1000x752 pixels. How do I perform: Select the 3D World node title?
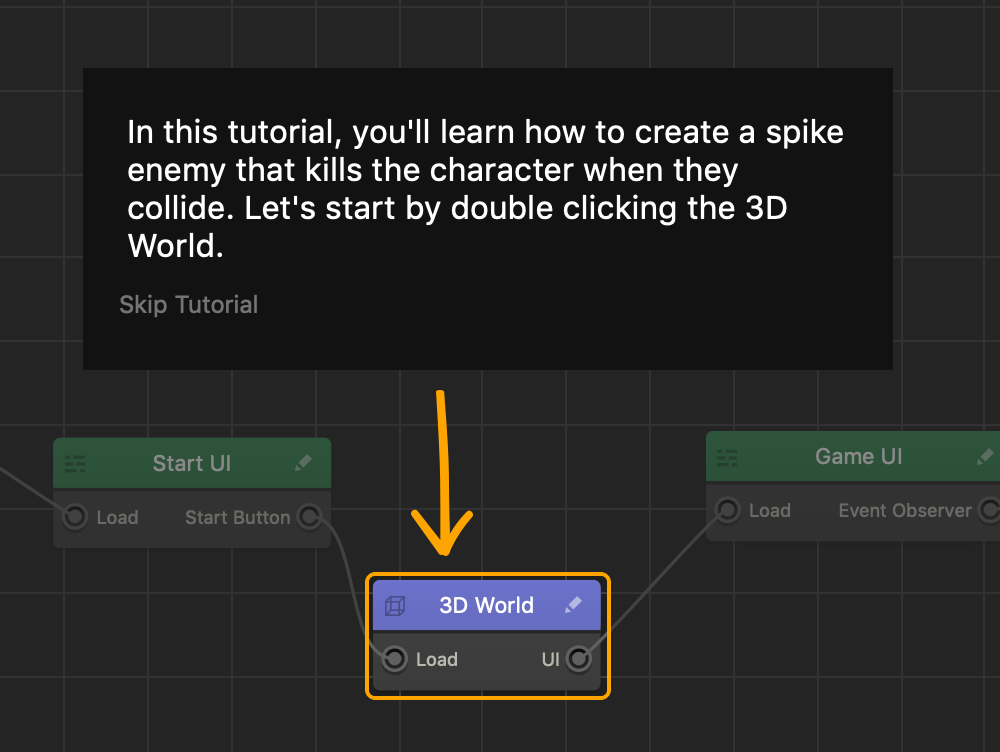(x=486, y=605)
